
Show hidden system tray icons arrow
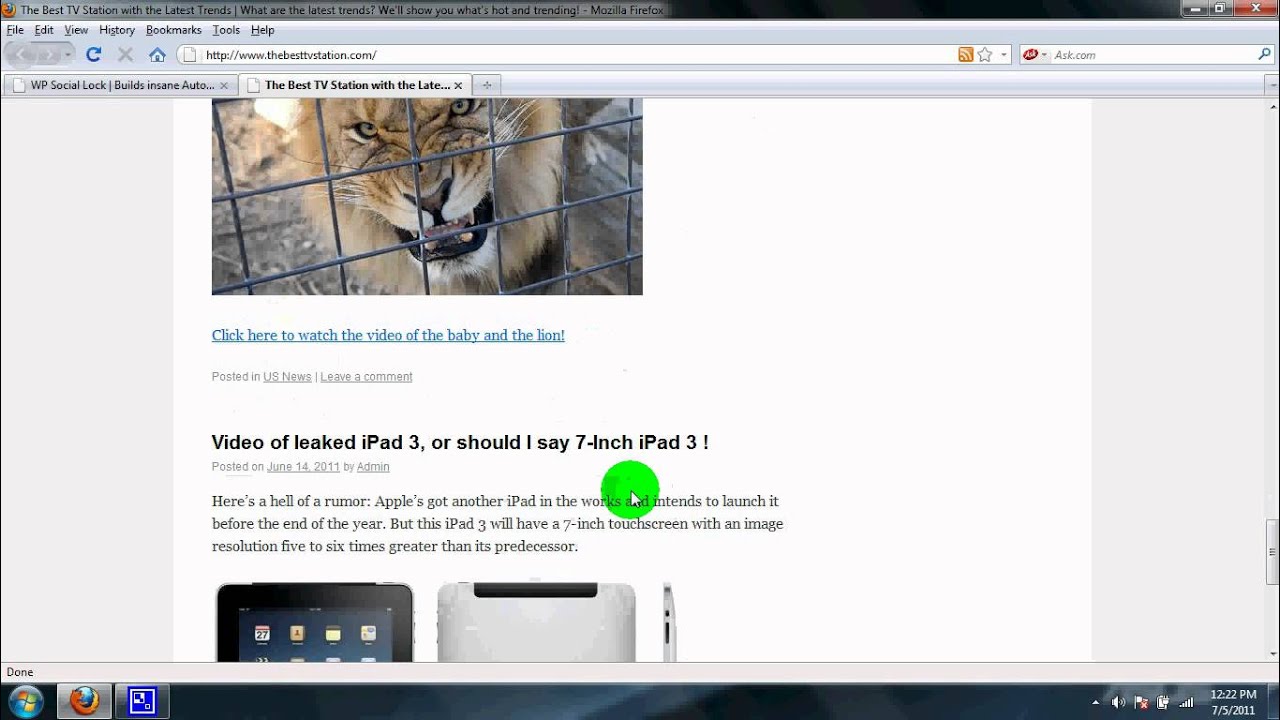[x=1096, y=702]
